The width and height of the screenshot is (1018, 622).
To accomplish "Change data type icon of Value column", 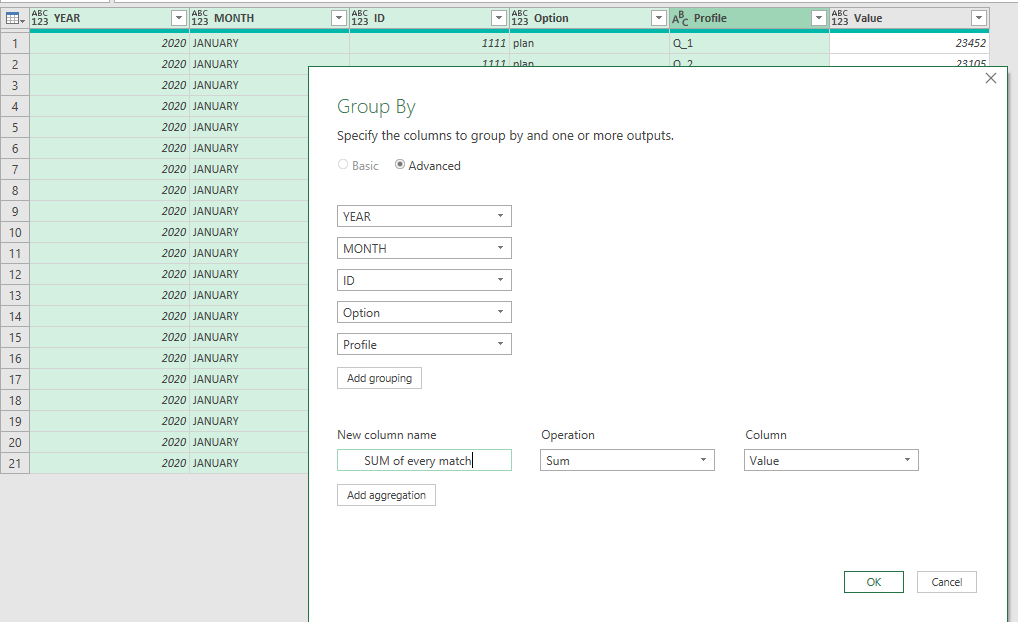I will 839,18.
